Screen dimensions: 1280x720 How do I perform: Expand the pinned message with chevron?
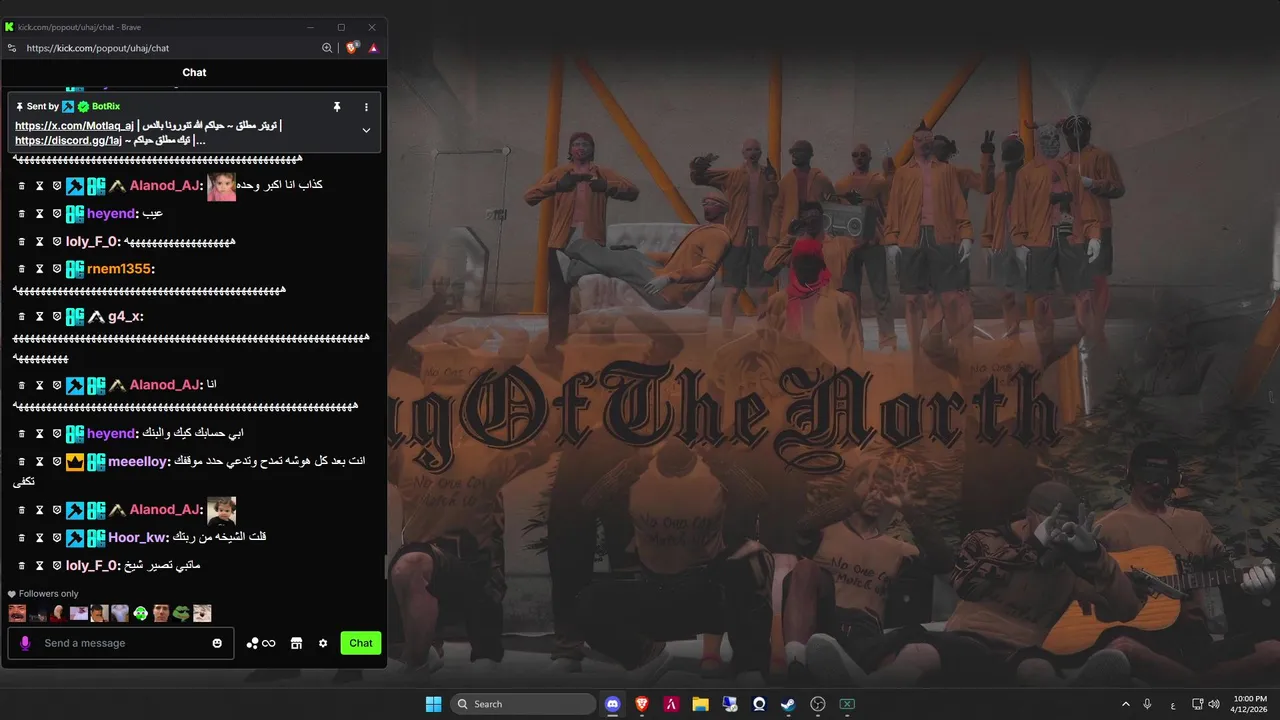(366, 130)
